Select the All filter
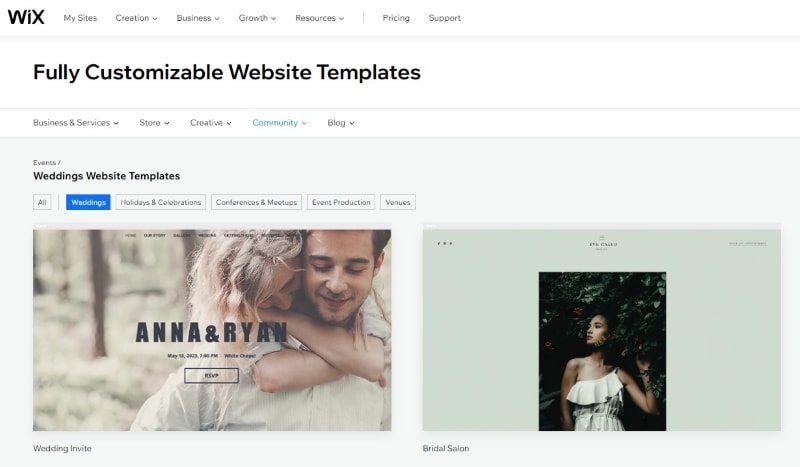800x467 pixels. pos(42,202)
